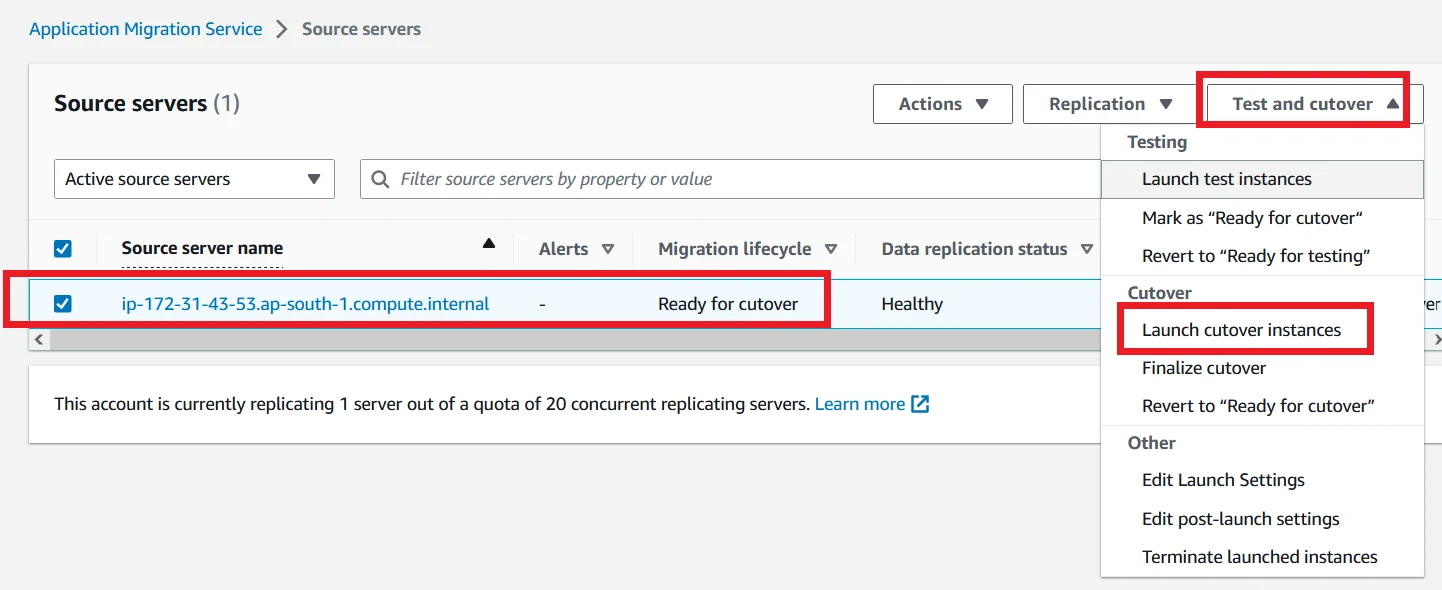Click the filter source servers search field
The image size is (1442, 590).
pos(730,179)
